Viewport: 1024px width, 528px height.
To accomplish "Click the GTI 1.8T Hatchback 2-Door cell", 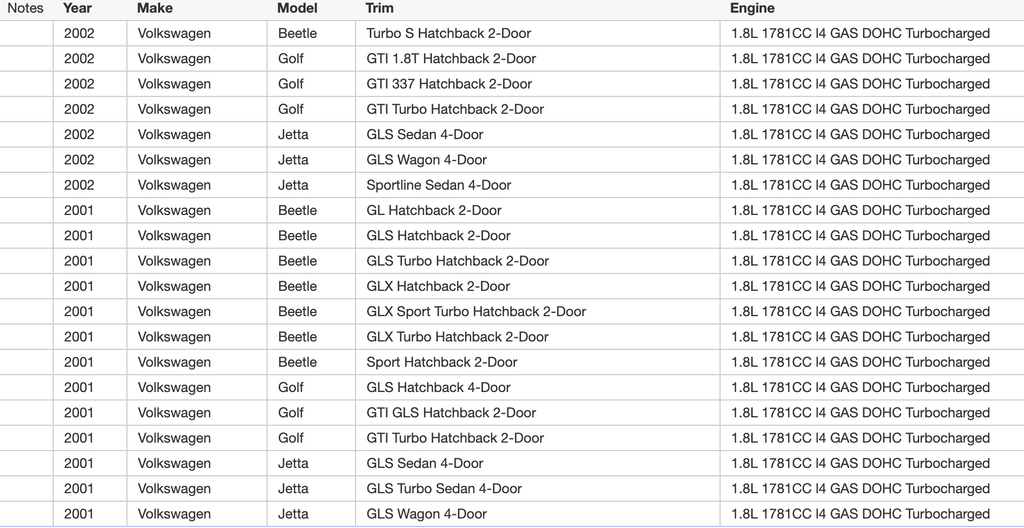I will coord(451,59).
